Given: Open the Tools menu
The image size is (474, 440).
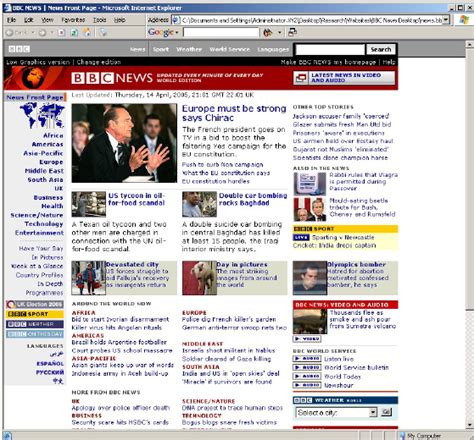Looking at the screenshot, I should tap(100, 20).
